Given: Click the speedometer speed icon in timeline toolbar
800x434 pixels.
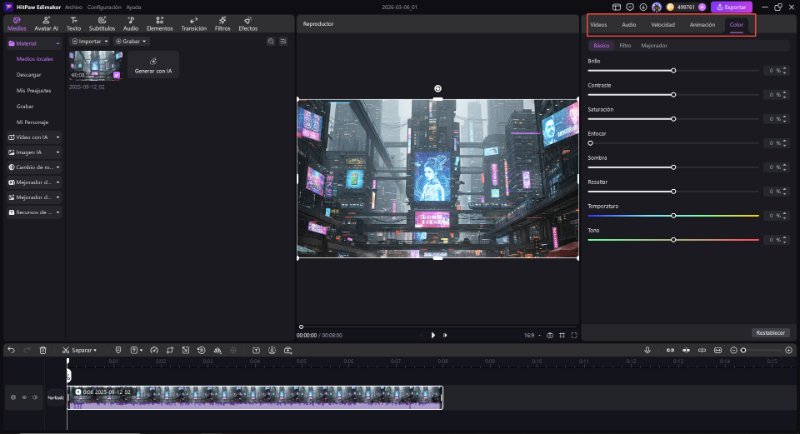Looking at the screenshot, I should 154,350.
